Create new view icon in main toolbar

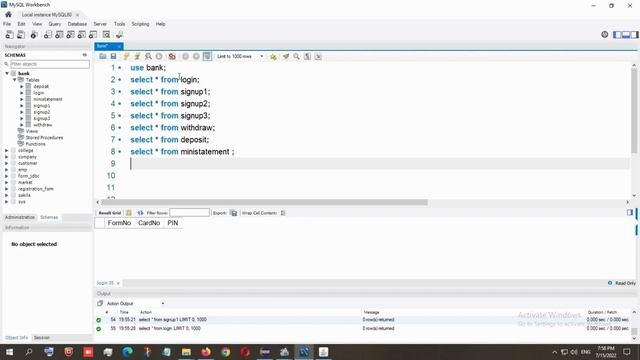(x=71, y=35)
